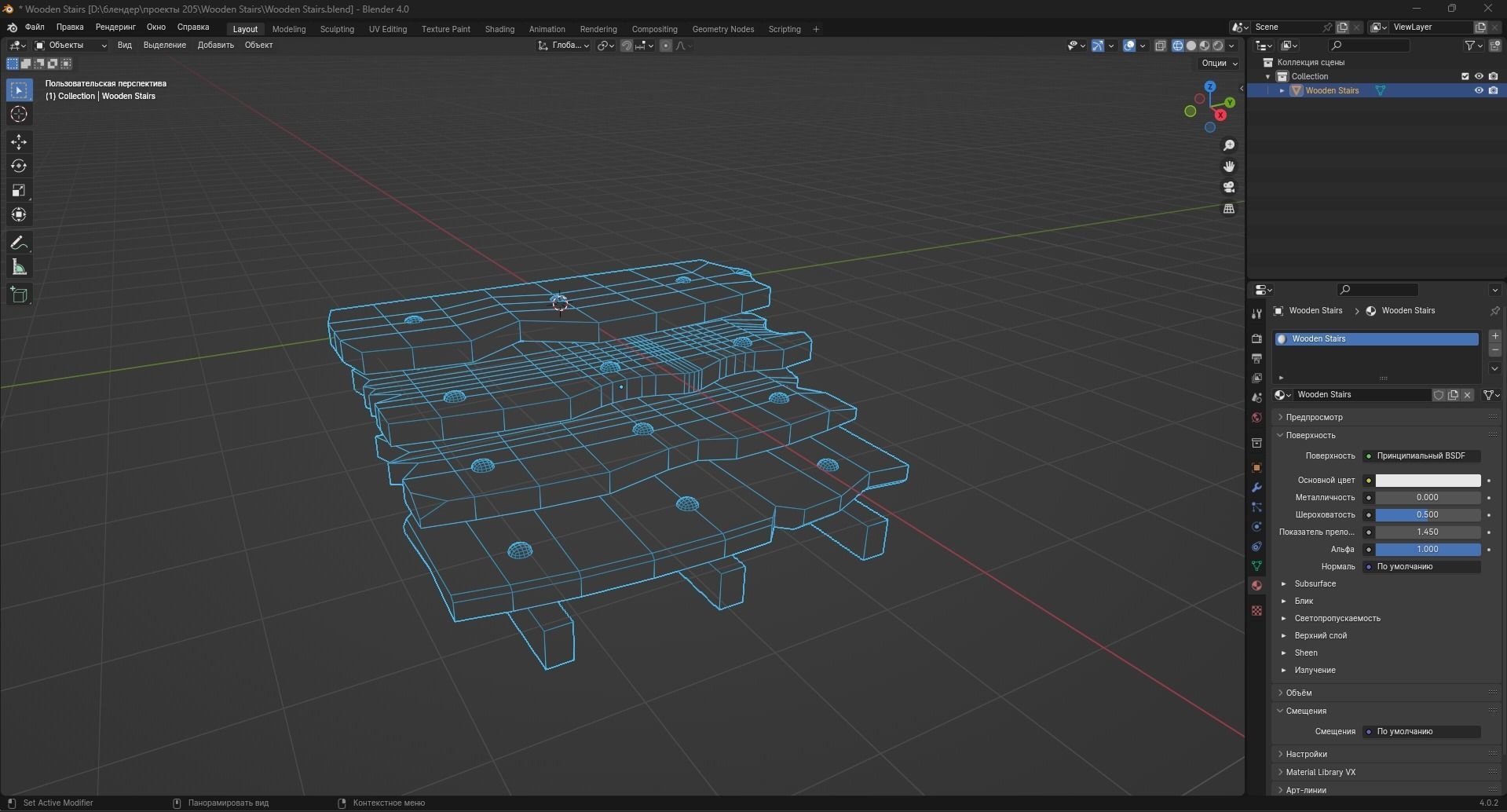Hide the Collection with its eye icon
Viewport: 1507px width, 812px height.
pos(1479,76)
